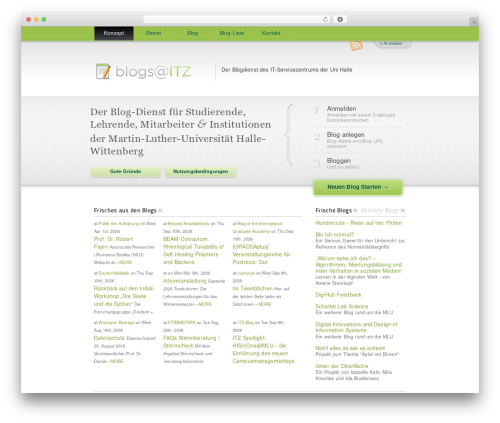Click Neuen Blog Starten button

[x=358, y=187]
